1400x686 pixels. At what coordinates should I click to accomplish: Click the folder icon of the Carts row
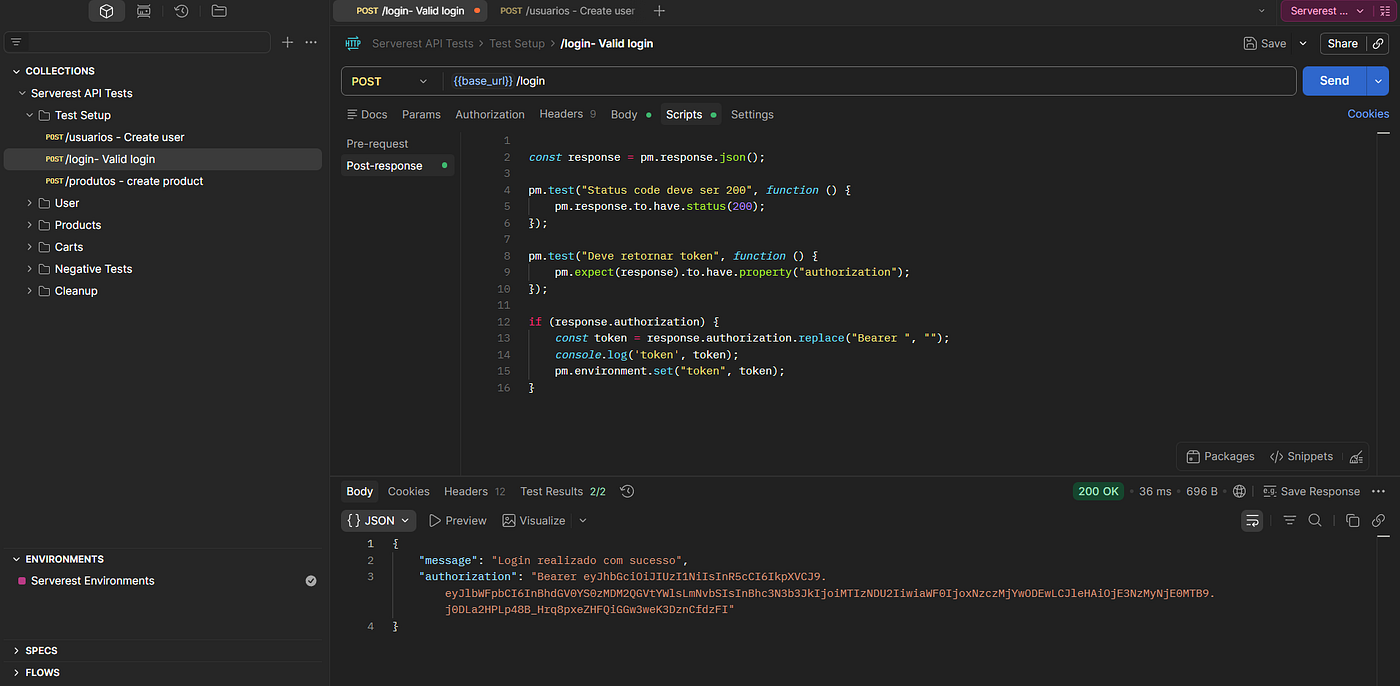(x=44, y=247)
